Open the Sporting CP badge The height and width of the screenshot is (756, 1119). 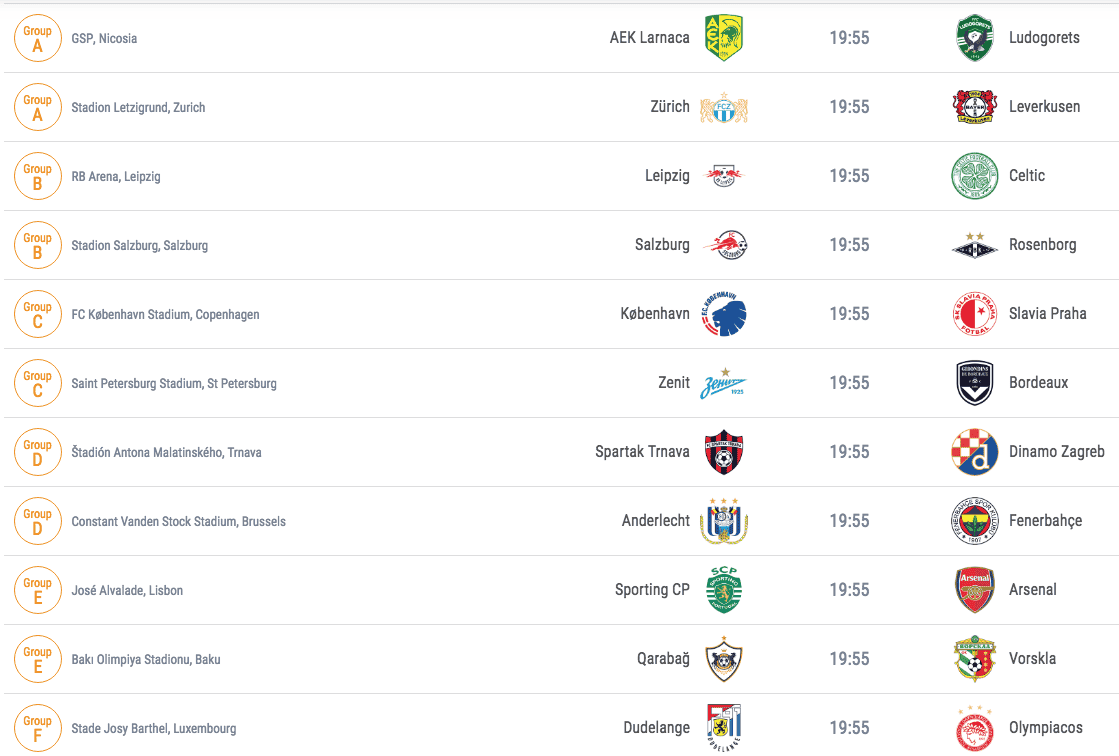(x=724, y=590)
